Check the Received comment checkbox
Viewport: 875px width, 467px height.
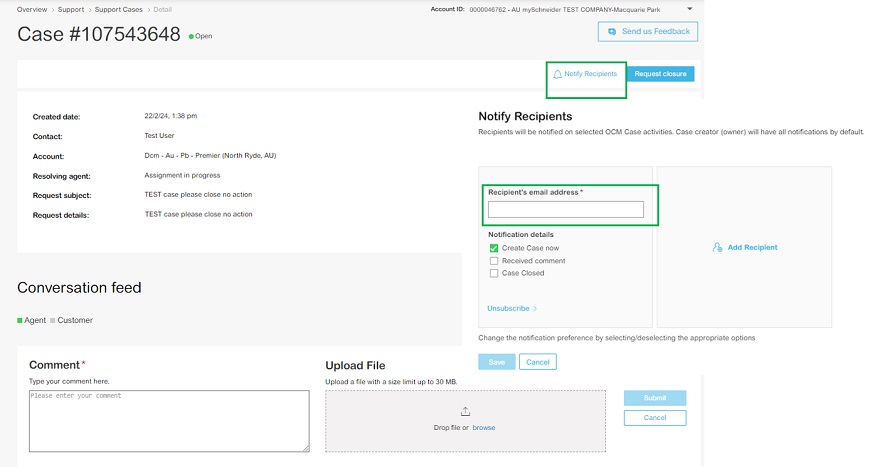pos(494,261)
